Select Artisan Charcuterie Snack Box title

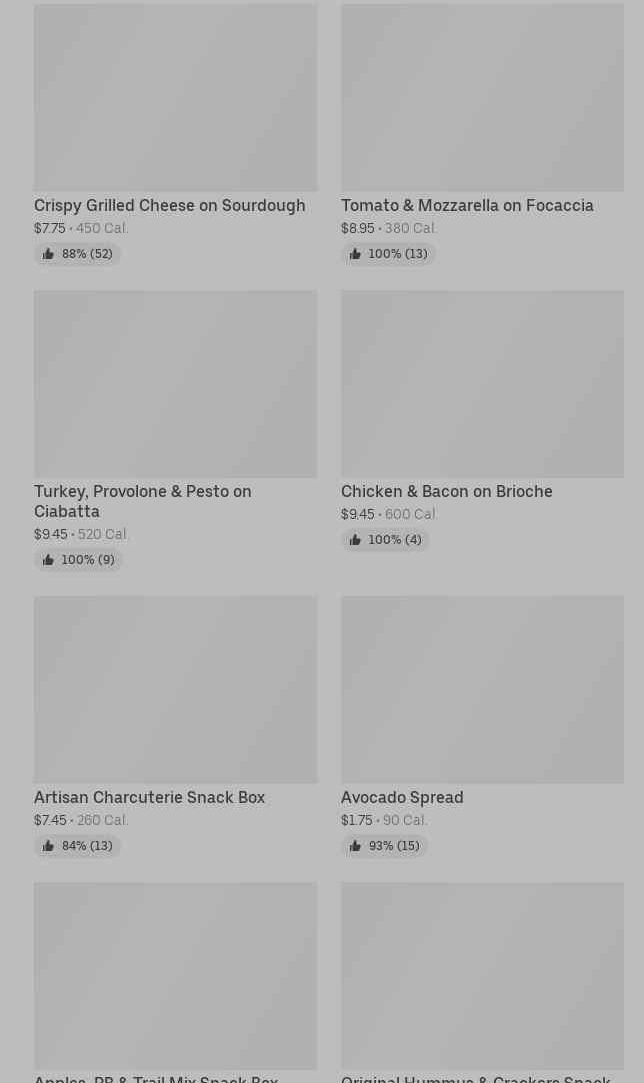(x=149, y=798)
